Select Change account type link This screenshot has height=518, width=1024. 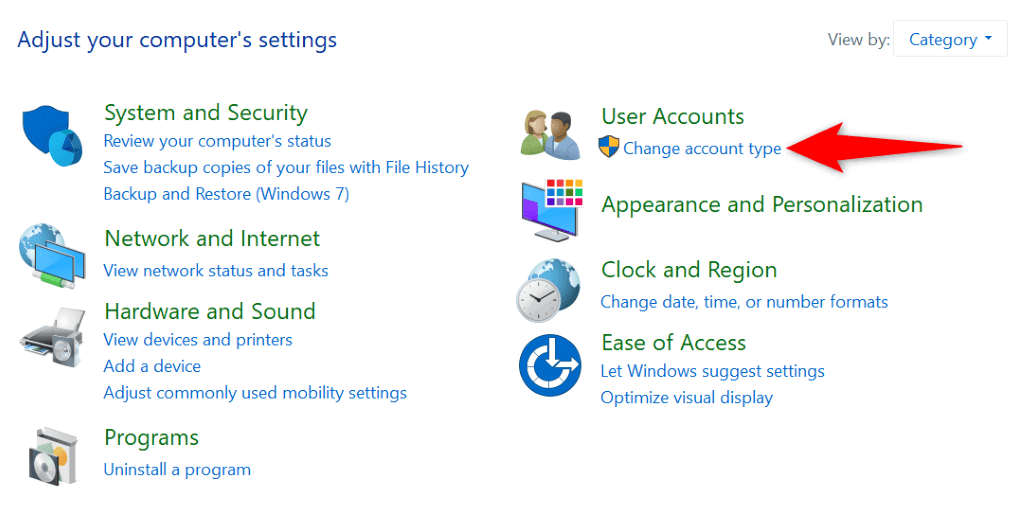pos(702,148)
